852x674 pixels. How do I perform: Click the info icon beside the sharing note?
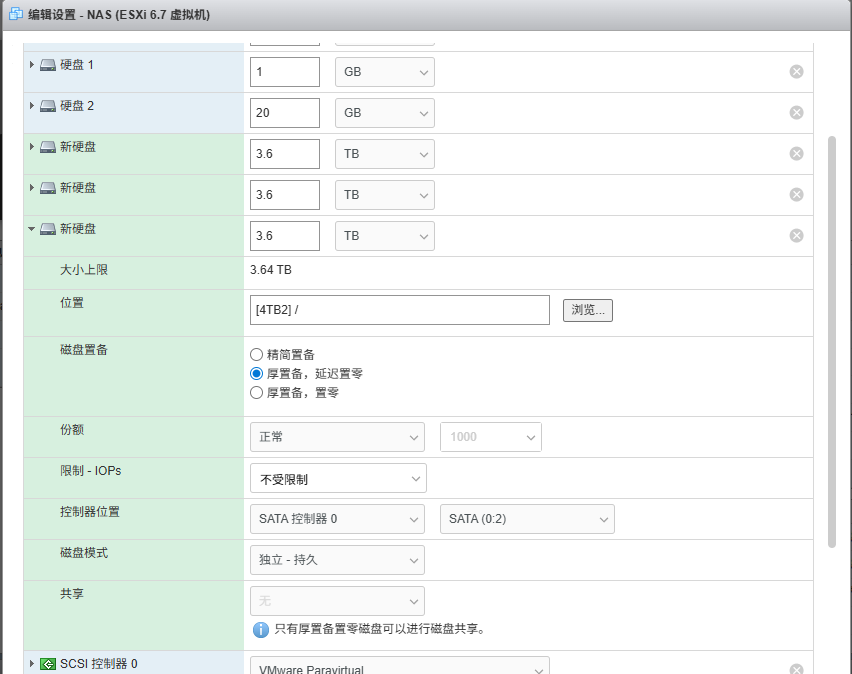coord(261,629)
